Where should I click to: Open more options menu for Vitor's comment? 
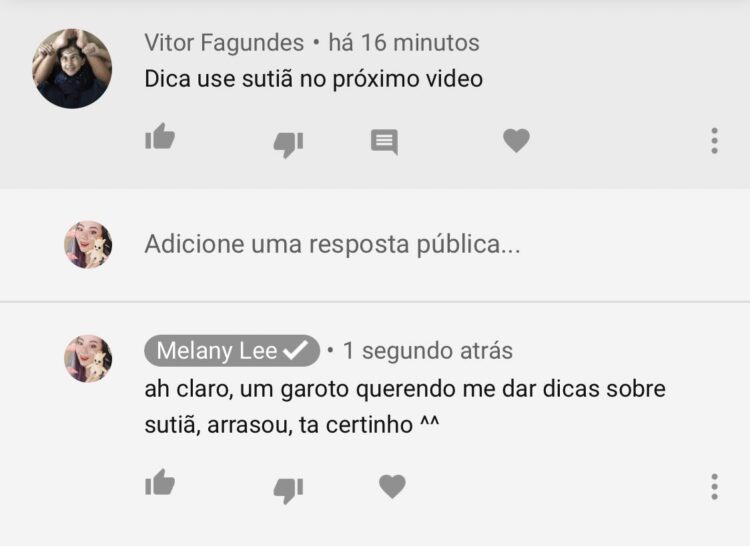(x=714, y=141)
